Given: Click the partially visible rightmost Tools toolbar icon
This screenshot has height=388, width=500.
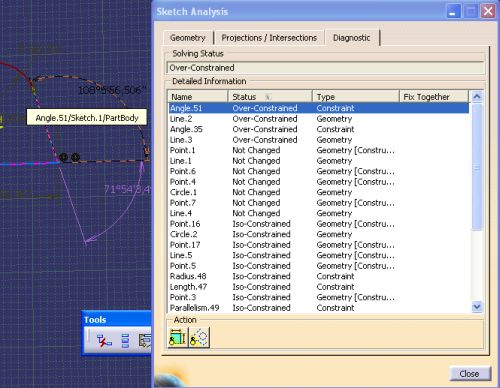Looking at the screenshot, I should coord(145,341).
